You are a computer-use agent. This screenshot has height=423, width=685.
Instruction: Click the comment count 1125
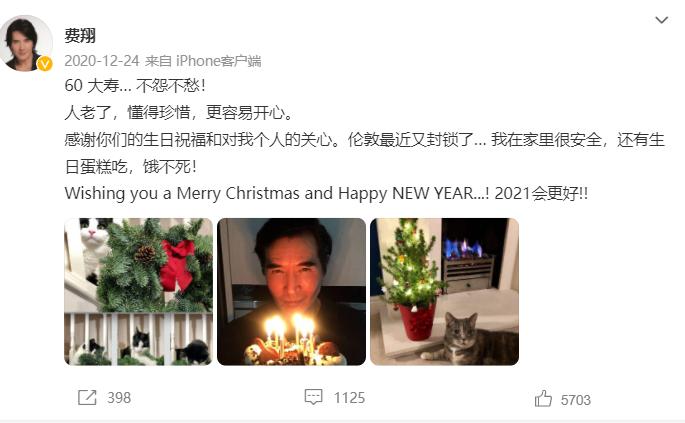tap(349, 398)
